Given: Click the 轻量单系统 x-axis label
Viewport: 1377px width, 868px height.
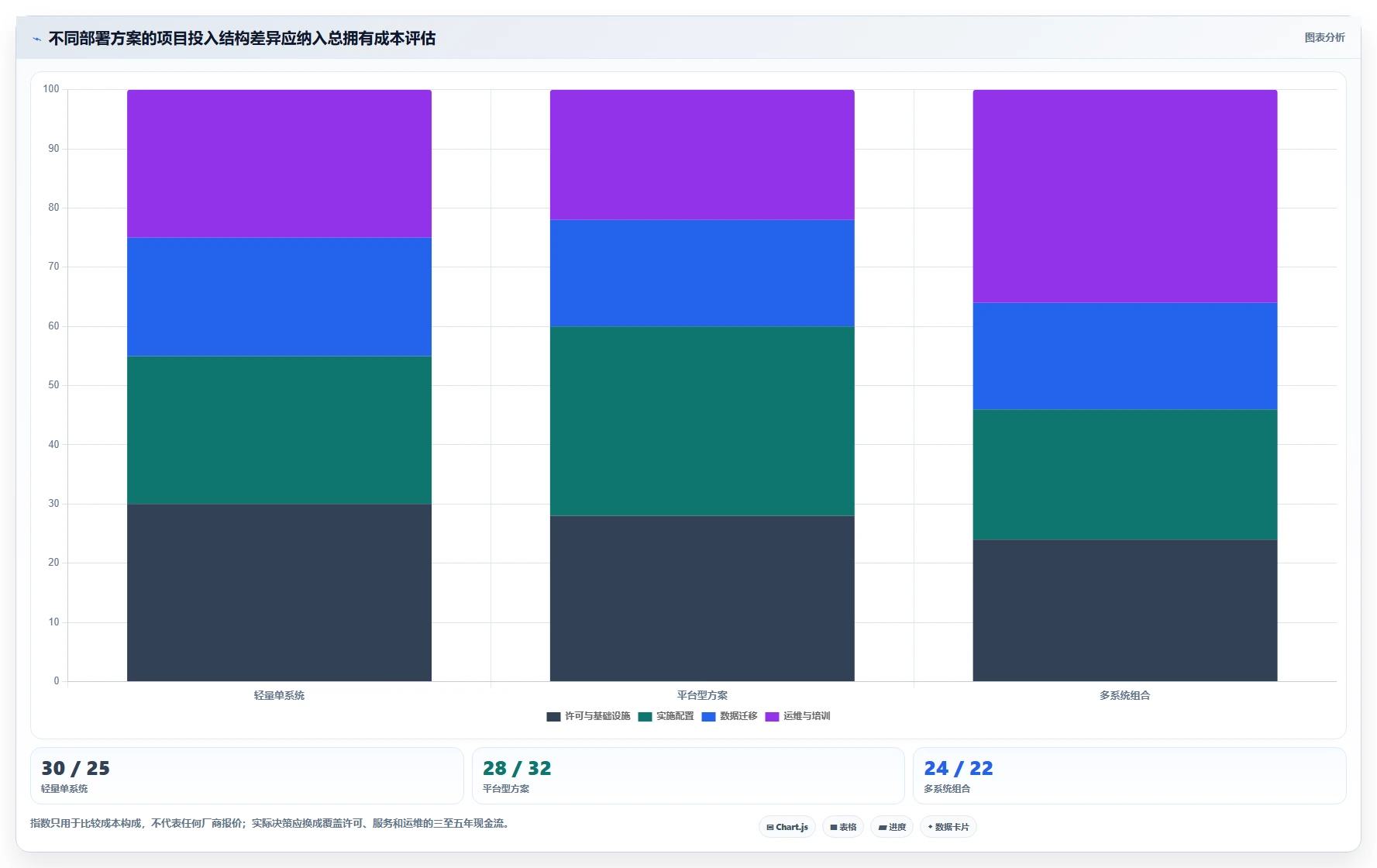Looking at the screenshot, I should pos(279,695).
